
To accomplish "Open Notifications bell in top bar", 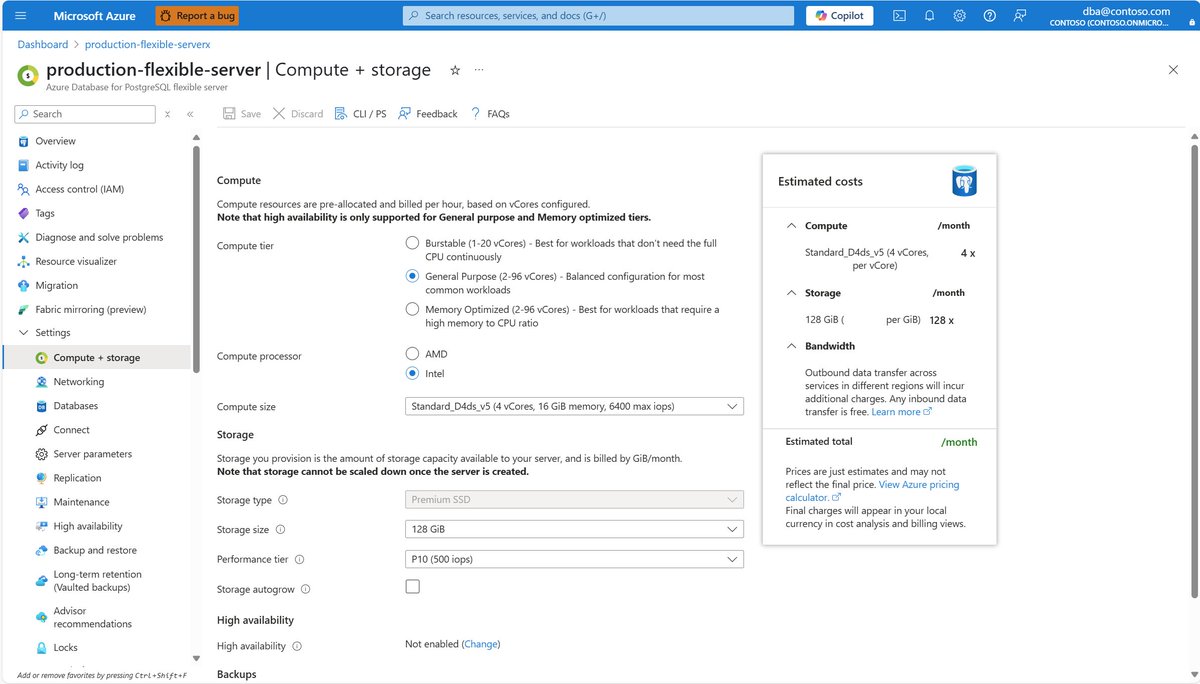I will coord(929,15).
